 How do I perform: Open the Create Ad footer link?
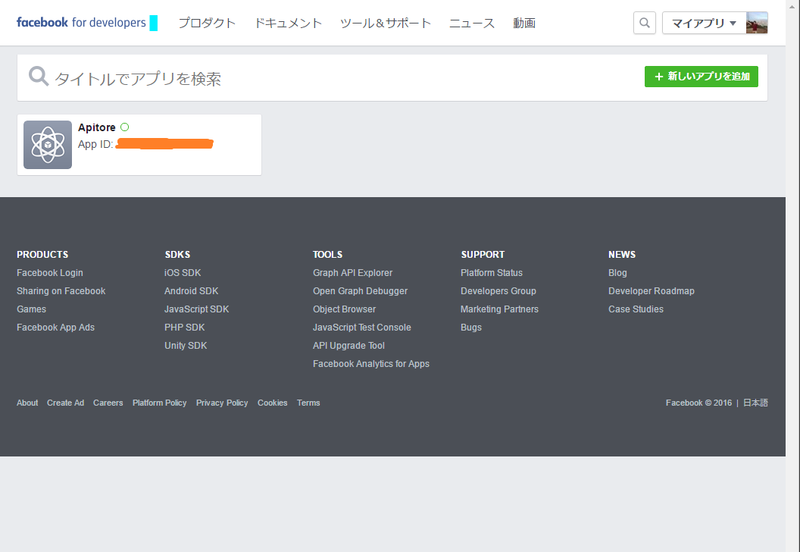(65, 403)
